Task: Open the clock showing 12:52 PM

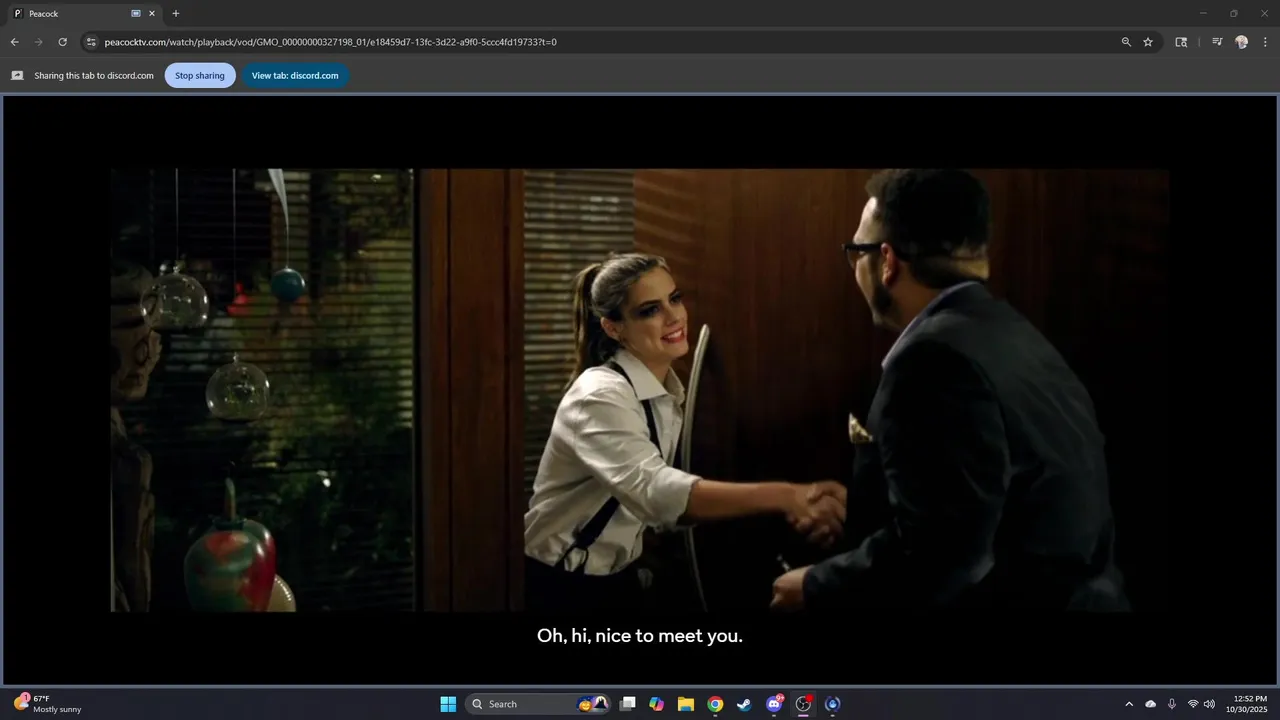Action: coord(1249,704)
